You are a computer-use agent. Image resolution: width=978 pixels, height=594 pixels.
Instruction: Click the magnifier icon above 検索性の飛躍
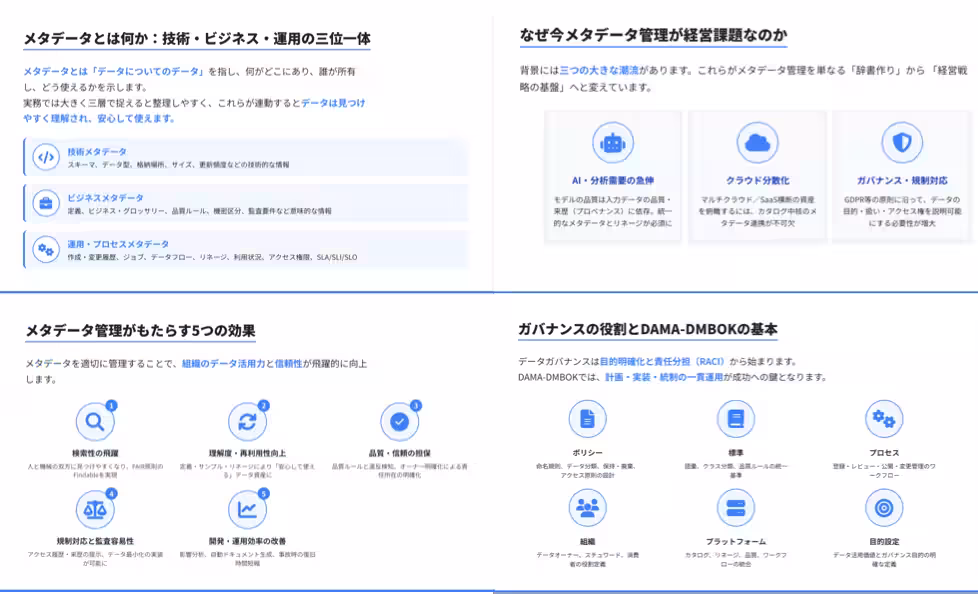[95, 423]
